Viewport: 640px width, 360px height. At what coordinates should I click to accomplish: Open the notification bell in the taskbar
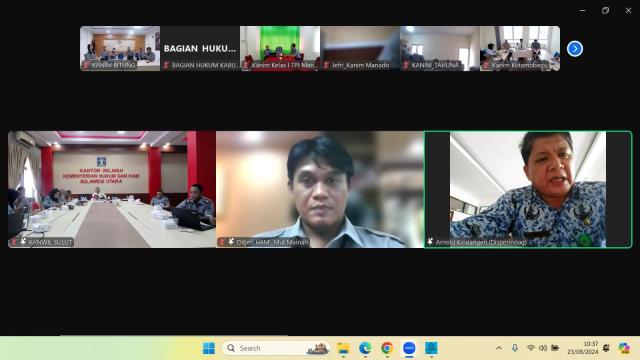606,348
